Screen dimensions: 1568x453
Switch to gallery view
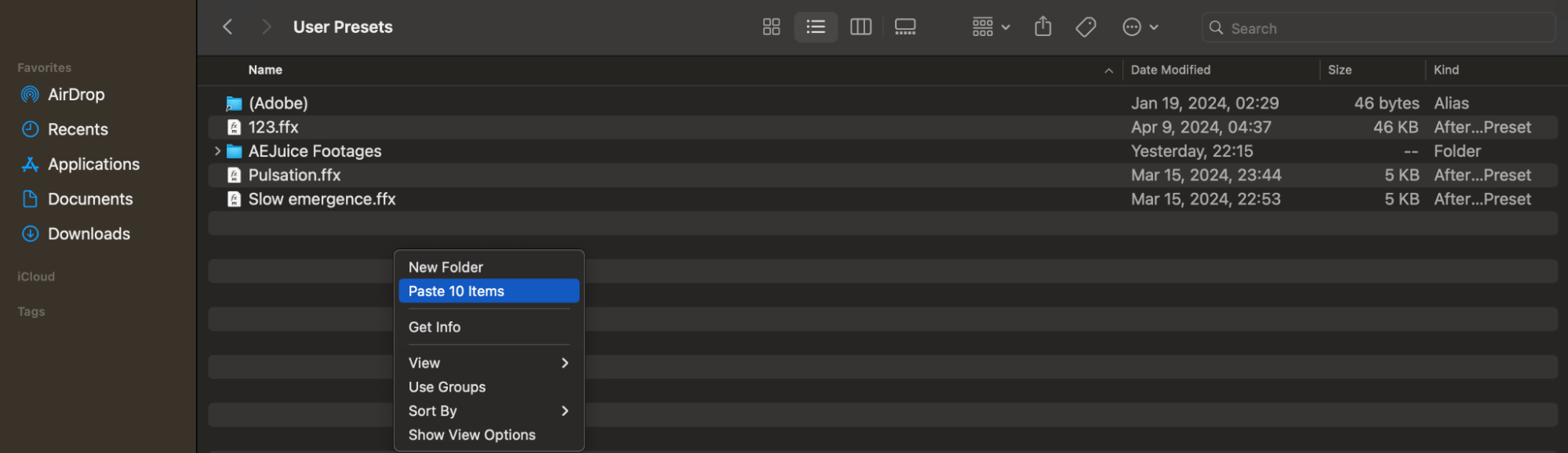pyautogui.click(x=905, y=27)
